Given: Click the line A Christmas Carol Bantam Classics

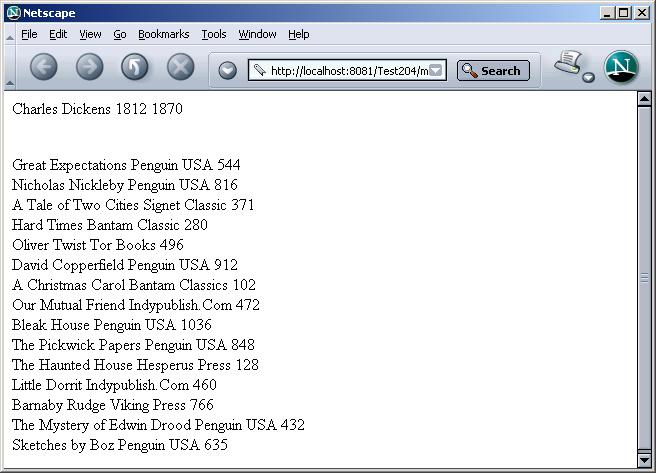Looking at the screenshot, I should [x=134, y=285].
